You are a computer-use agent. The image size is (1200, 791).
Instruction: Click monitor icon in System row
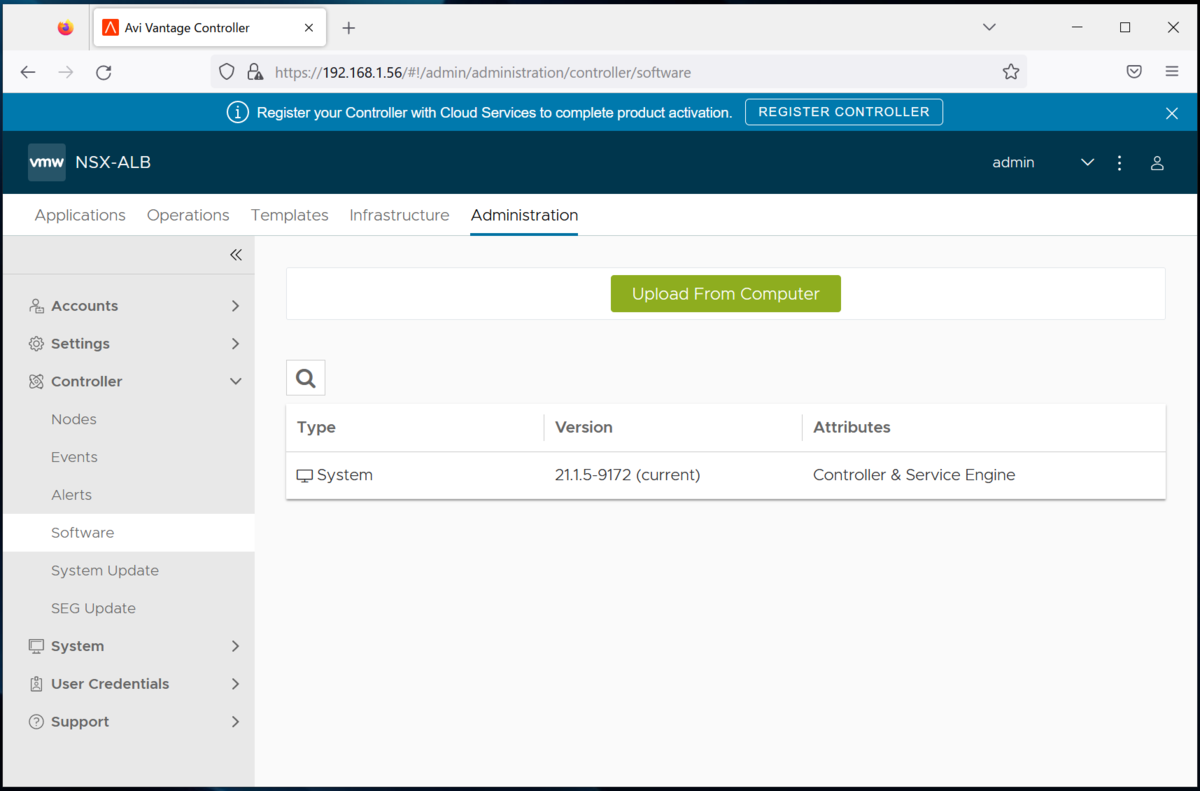pos(305,476)
